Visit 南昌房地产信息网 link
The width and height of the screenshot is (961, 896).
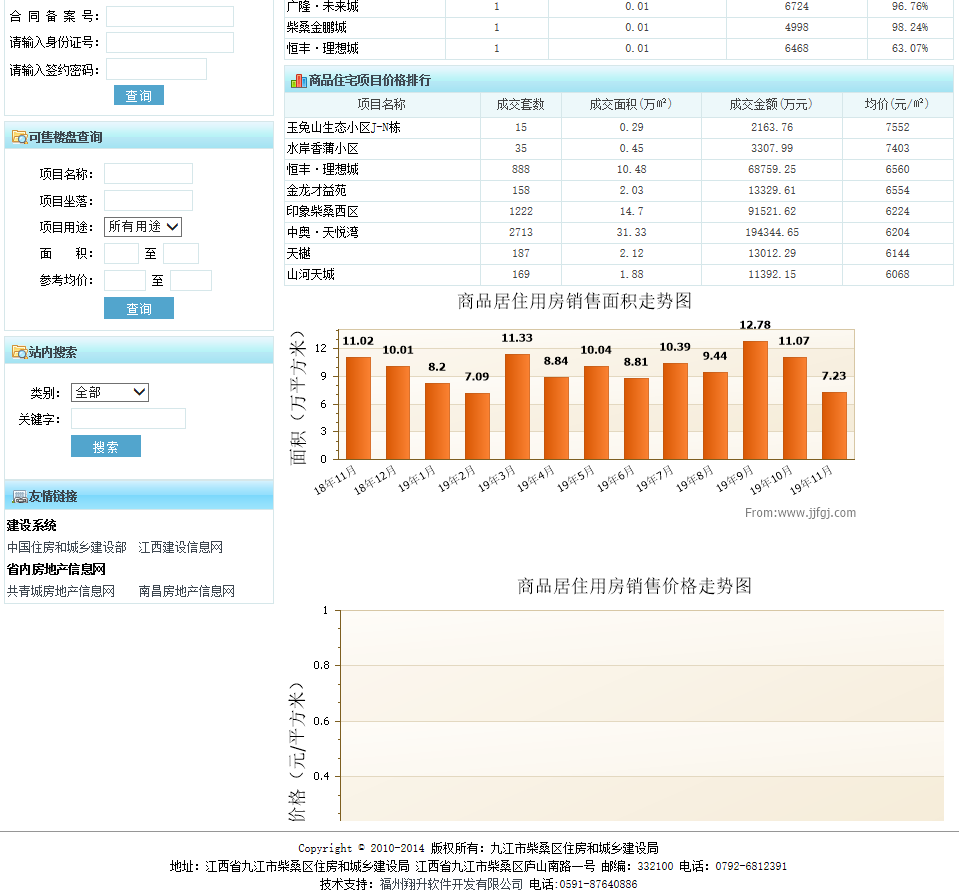186,591
